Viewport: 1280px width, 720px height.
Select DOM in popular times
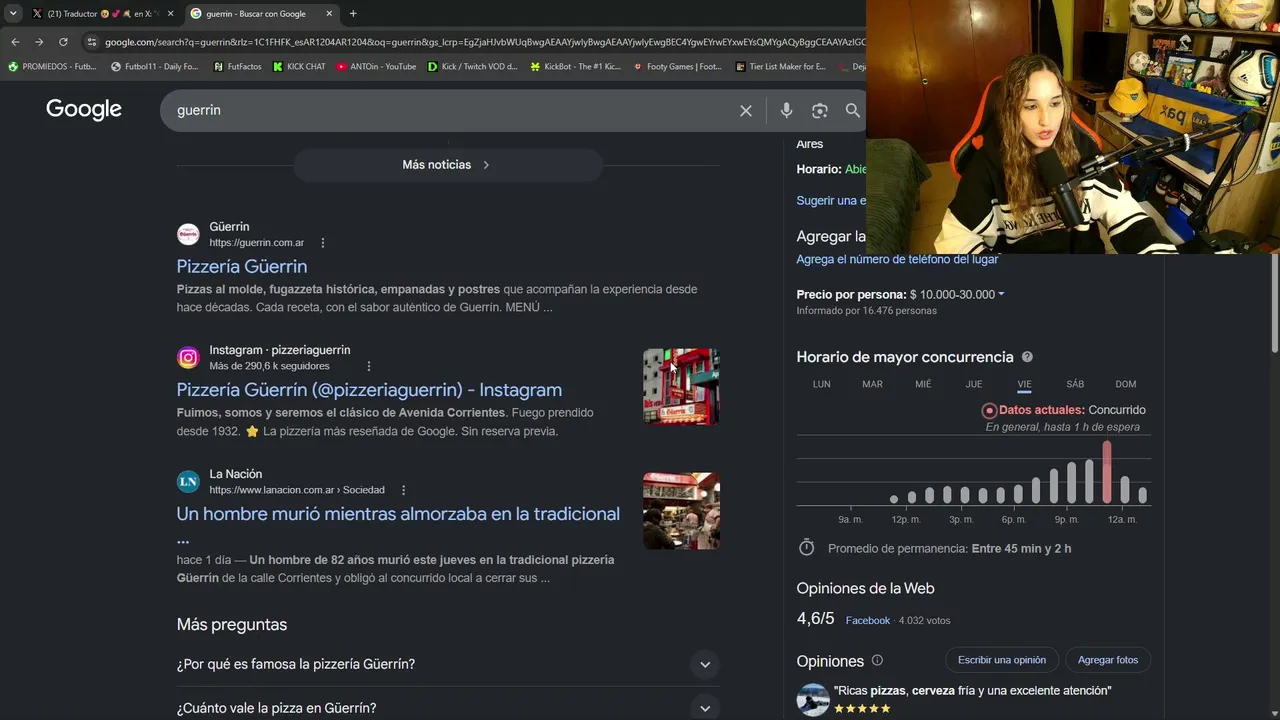(1126, 384)
